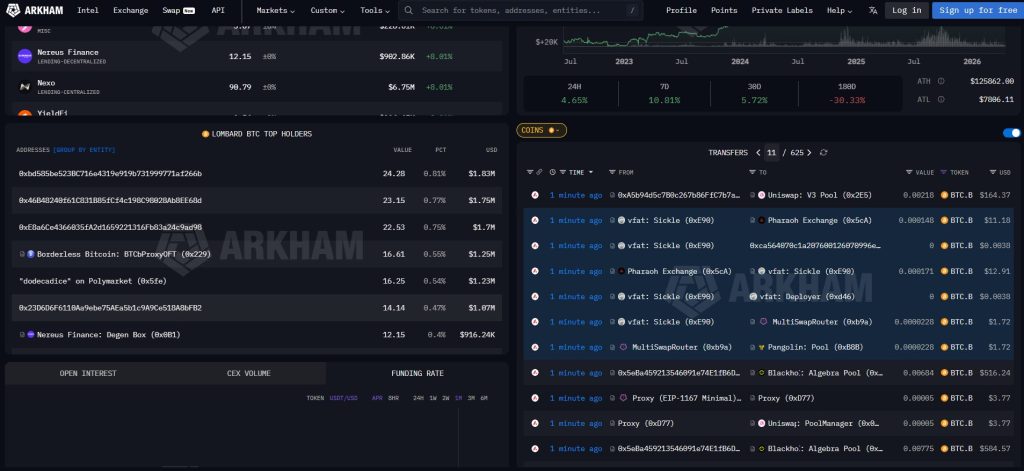Click the Nexo logo icon
This screenshot has height=471, width=1024.
coord(25,87)
